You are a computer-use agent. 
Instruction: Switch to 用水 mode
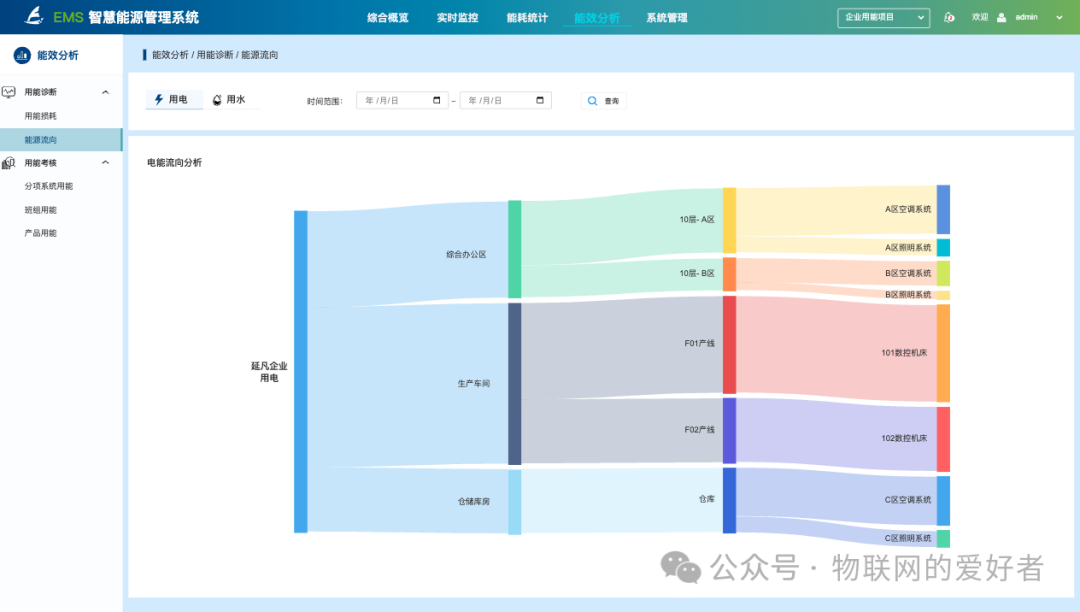(x=233, y=99)
